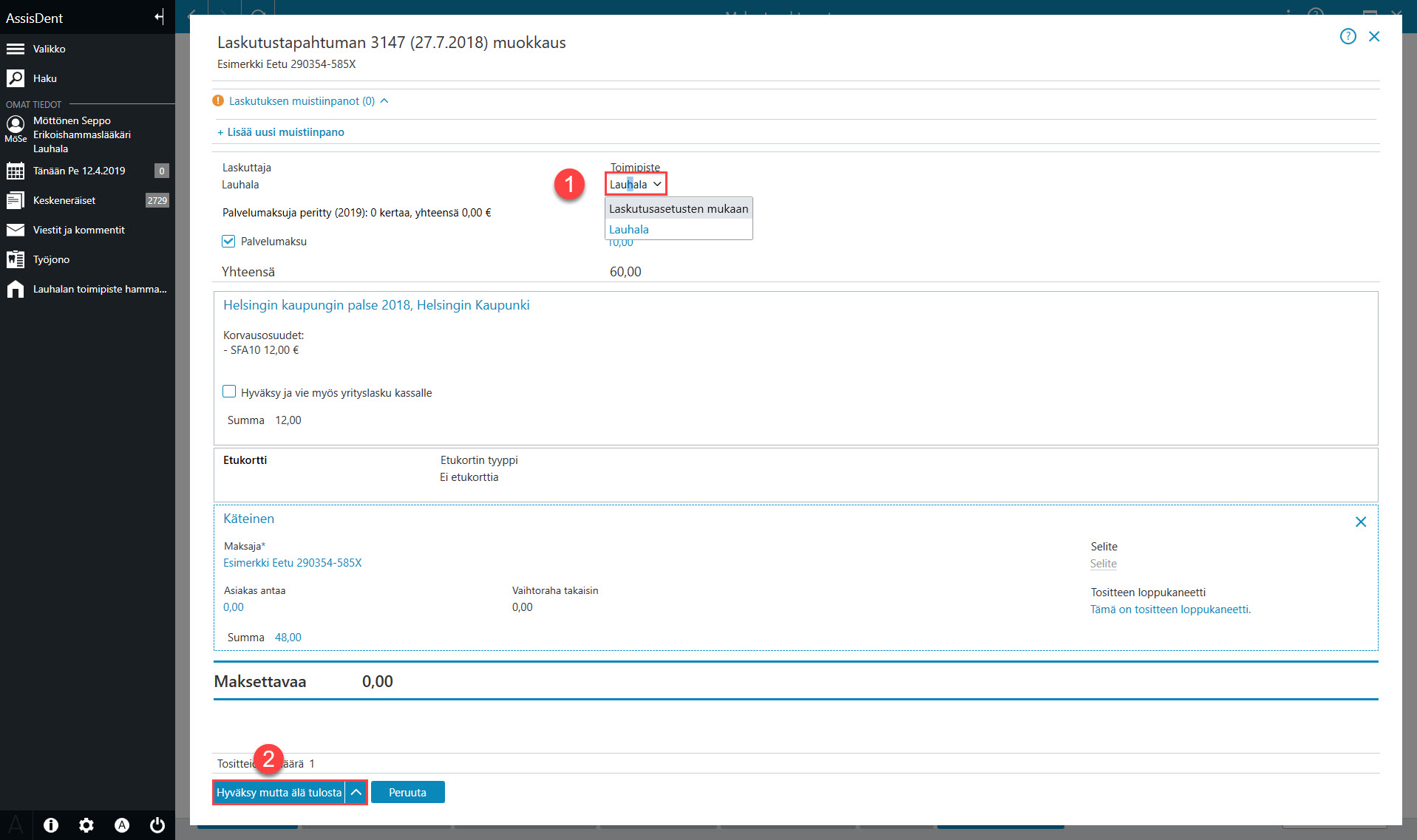Screen dimensions: 1417x840
Task: Expand the Hyväksy button options arrow
Action: tap(356, 792)
